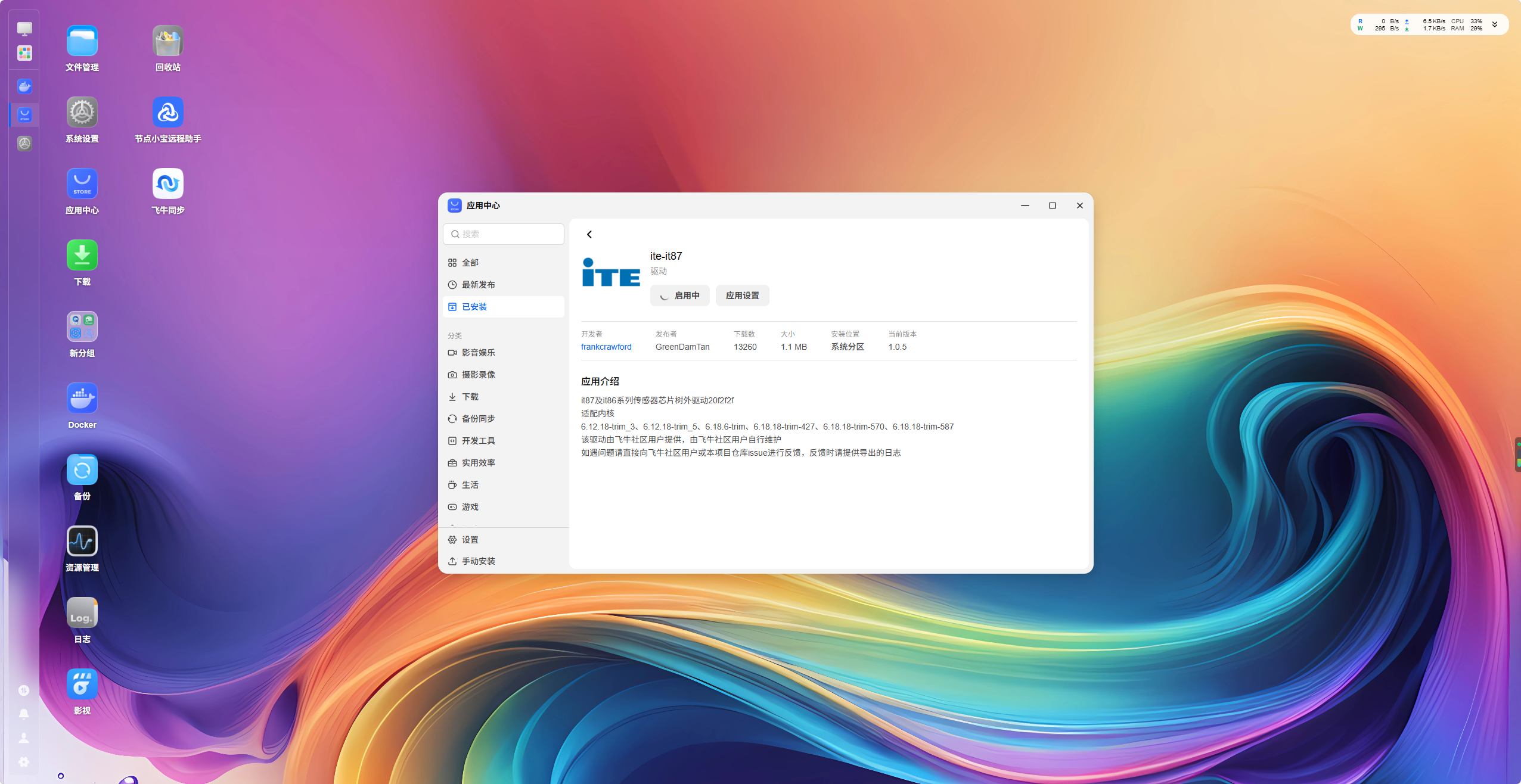Click the transfer arrows icon in the dock
The image size is (1521, 784).
[x=24, y=690]
